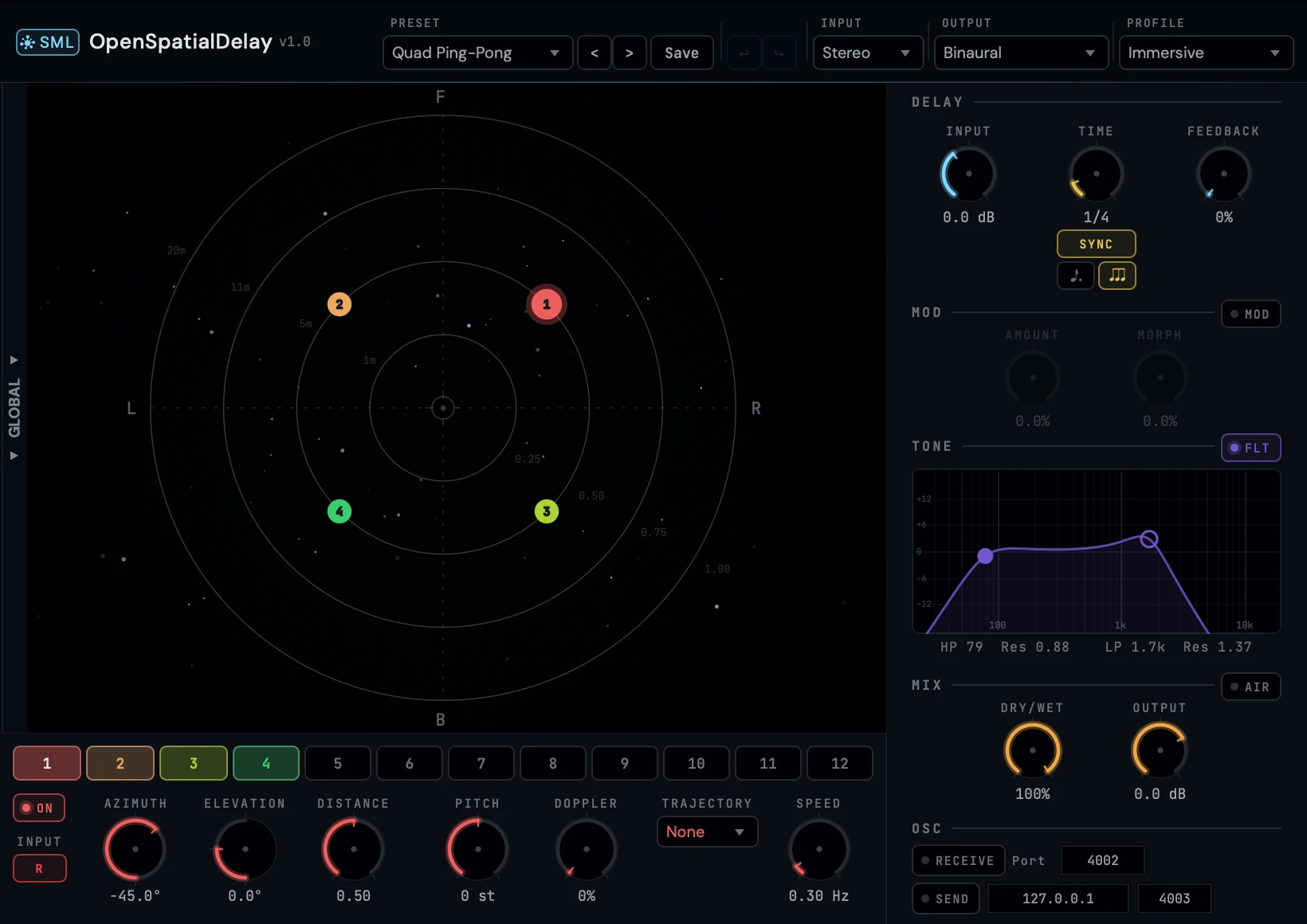Switch tap input channel R button
This screenshot has width=1307, height=924.
(39, 869)
